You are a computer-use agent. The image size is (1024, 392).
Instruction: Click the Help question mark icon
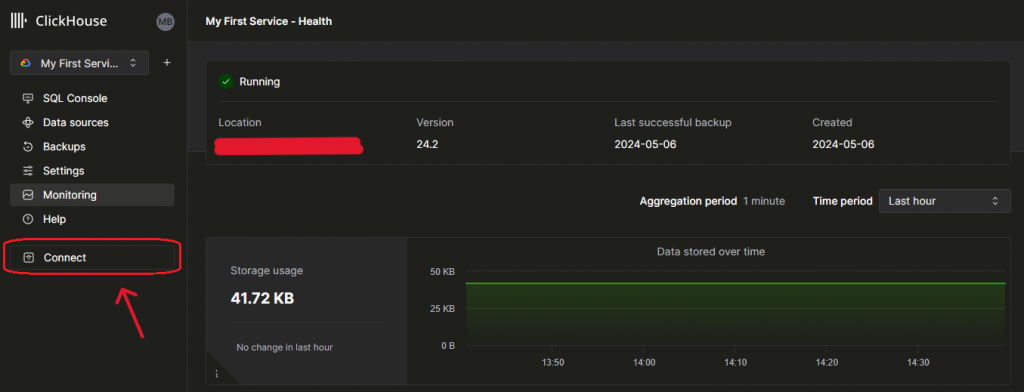coord(28,220)
